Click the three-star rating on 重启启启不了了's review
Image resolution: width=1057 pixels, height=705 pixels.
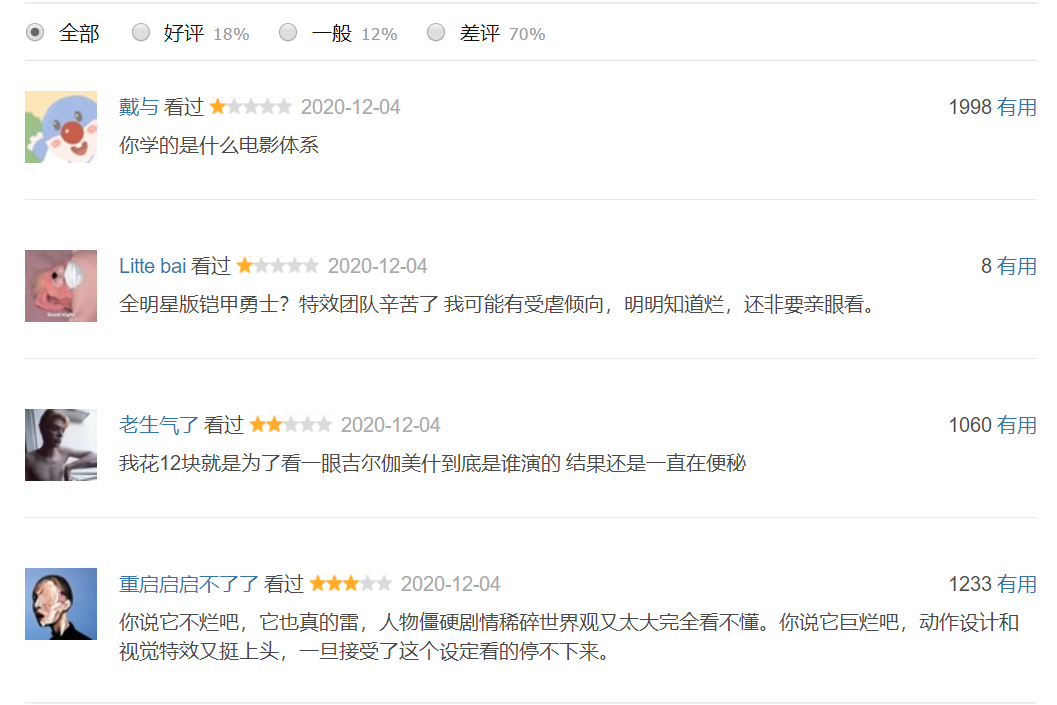[351, 584]
